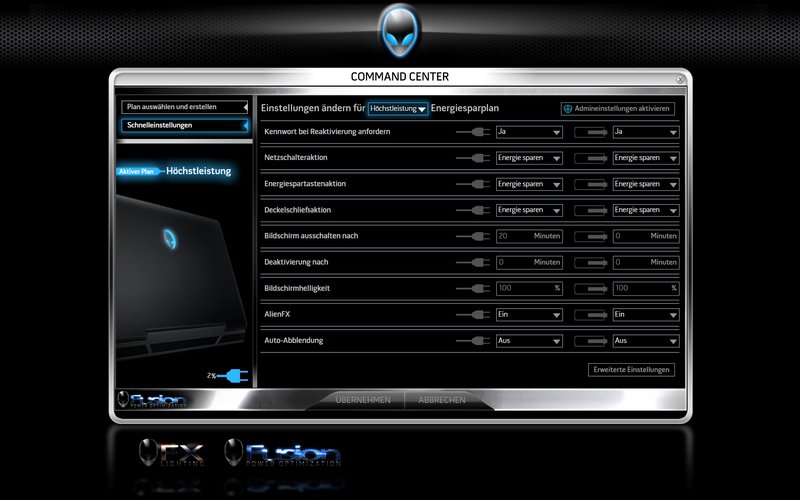Screen dimensions: 800x500
Task: Click the blue power plug battery icon
Action: 232,376
